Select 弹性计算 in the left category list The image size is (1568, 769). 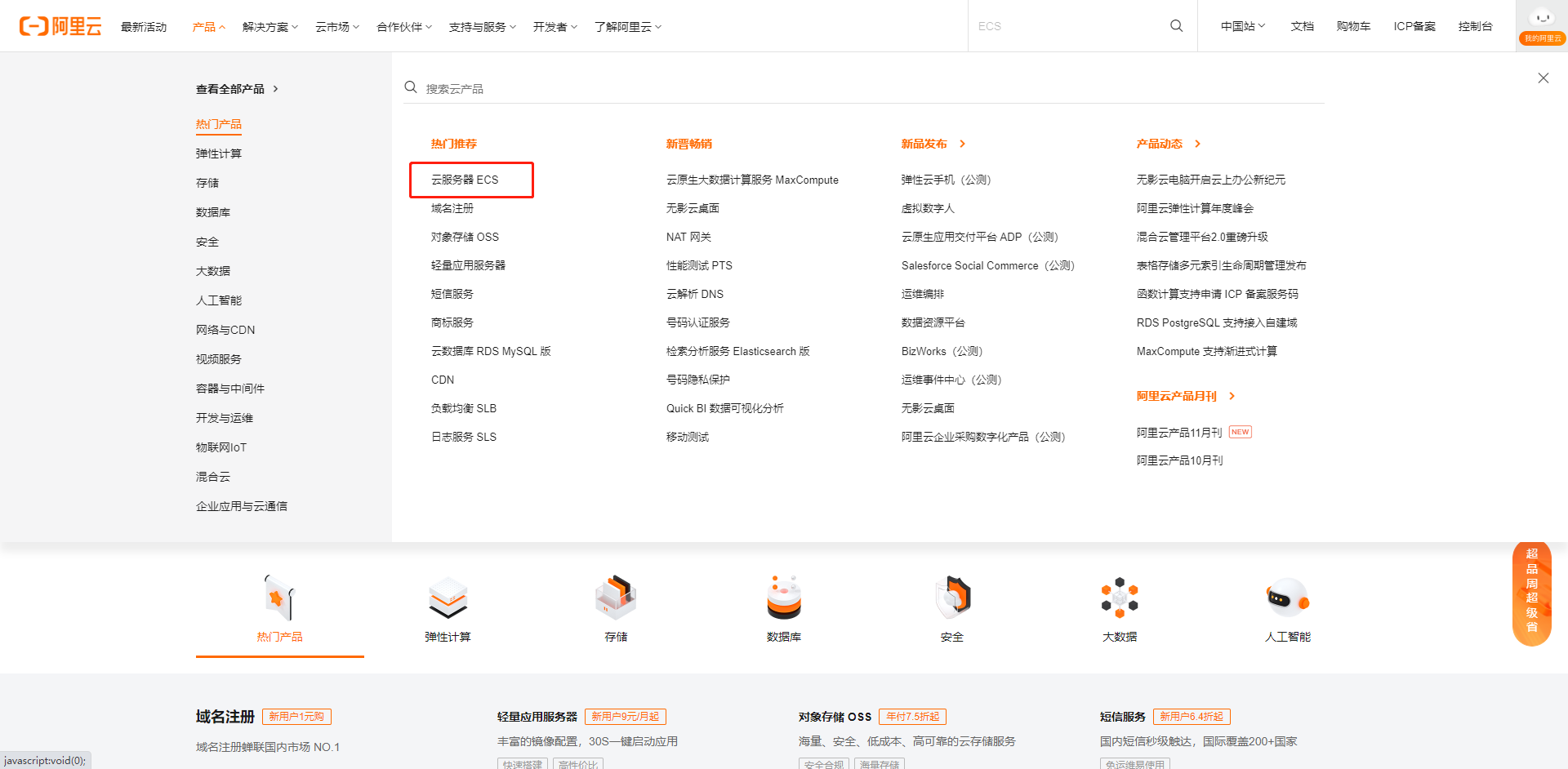coord(219,153)
